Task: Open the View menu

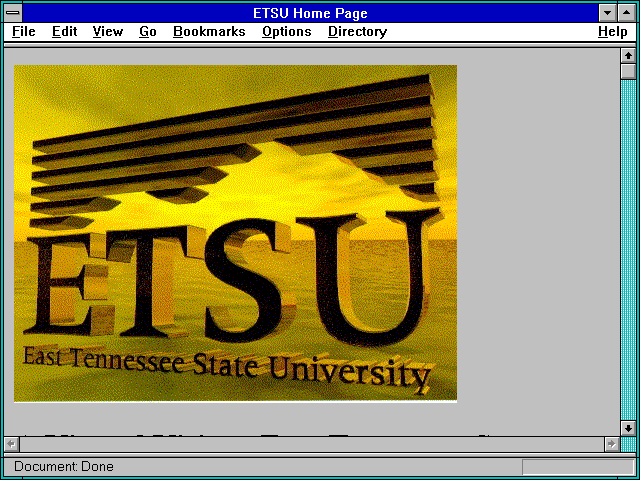Action: pos(108,31)
